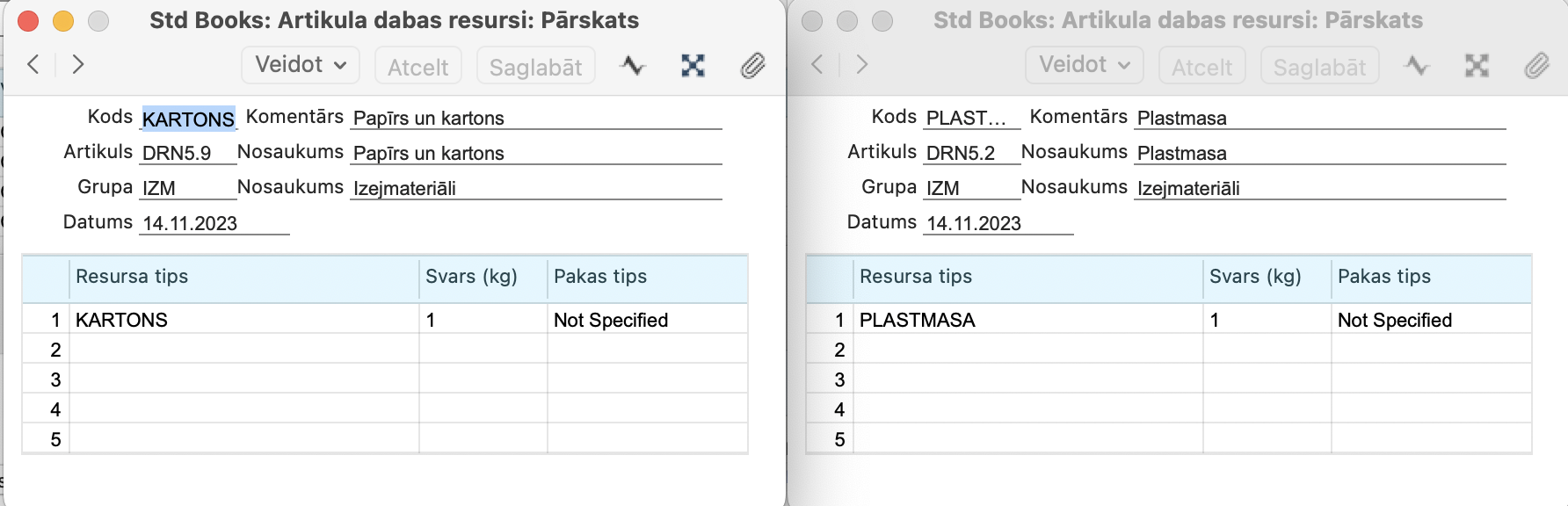
Task: Click the Artikuls field with DRN5.9
Action: (x=188, y=153)
